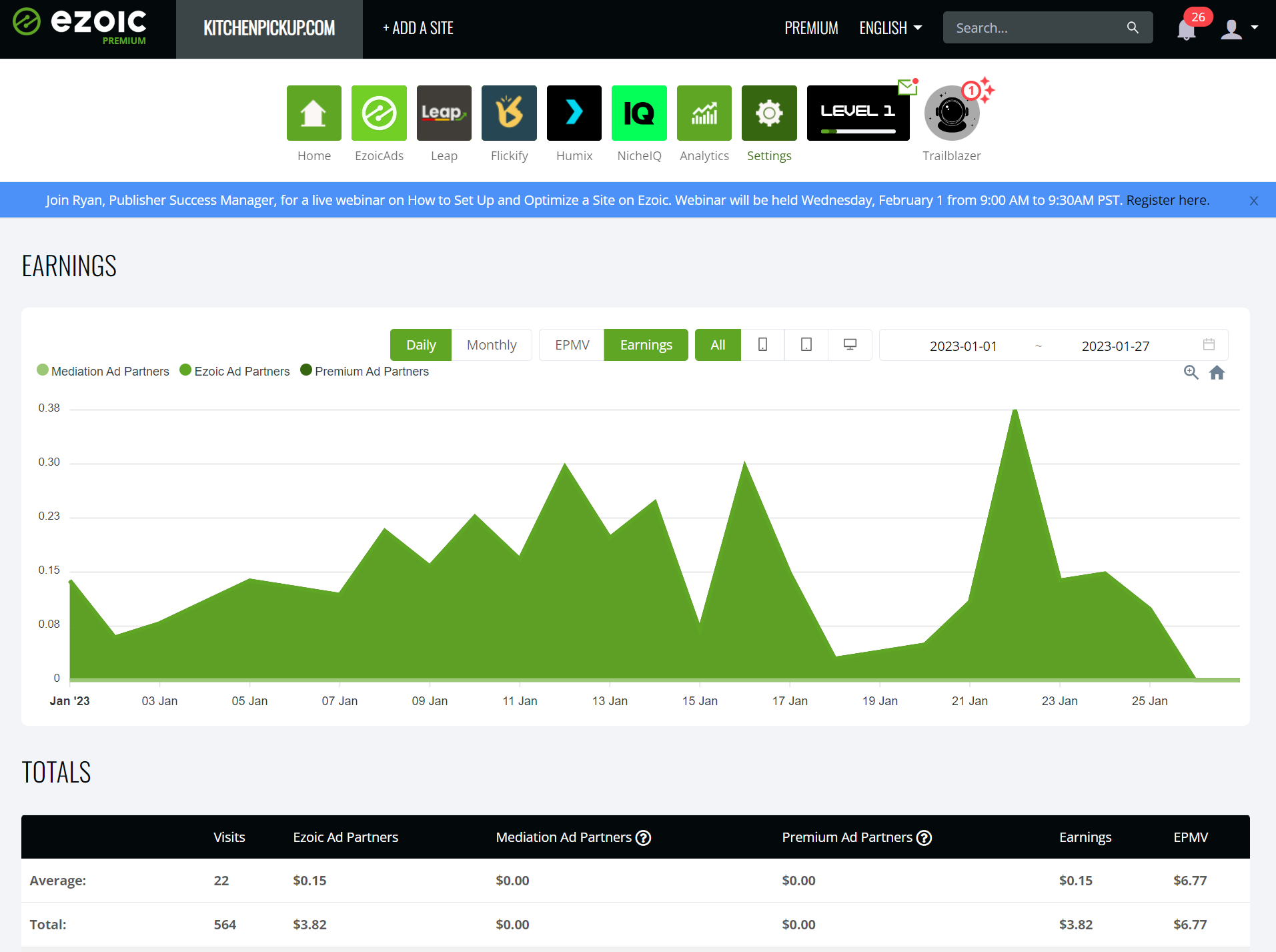Open notifications bell with 26 badge
This screenshot has width=1276, height=952.
tap(1187, 29)
